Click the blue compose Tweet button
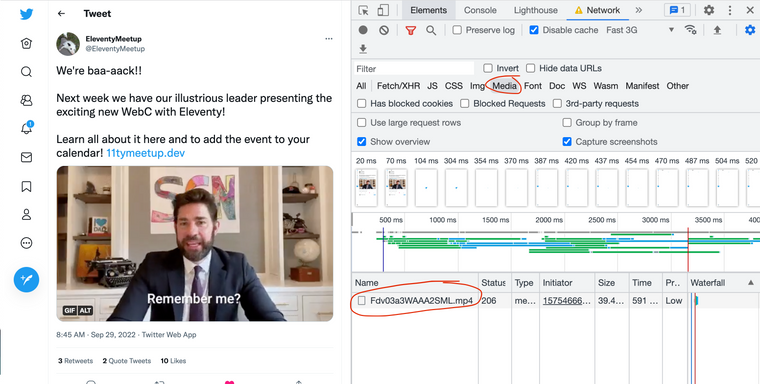760x384 pixels. tap(26, 280)
